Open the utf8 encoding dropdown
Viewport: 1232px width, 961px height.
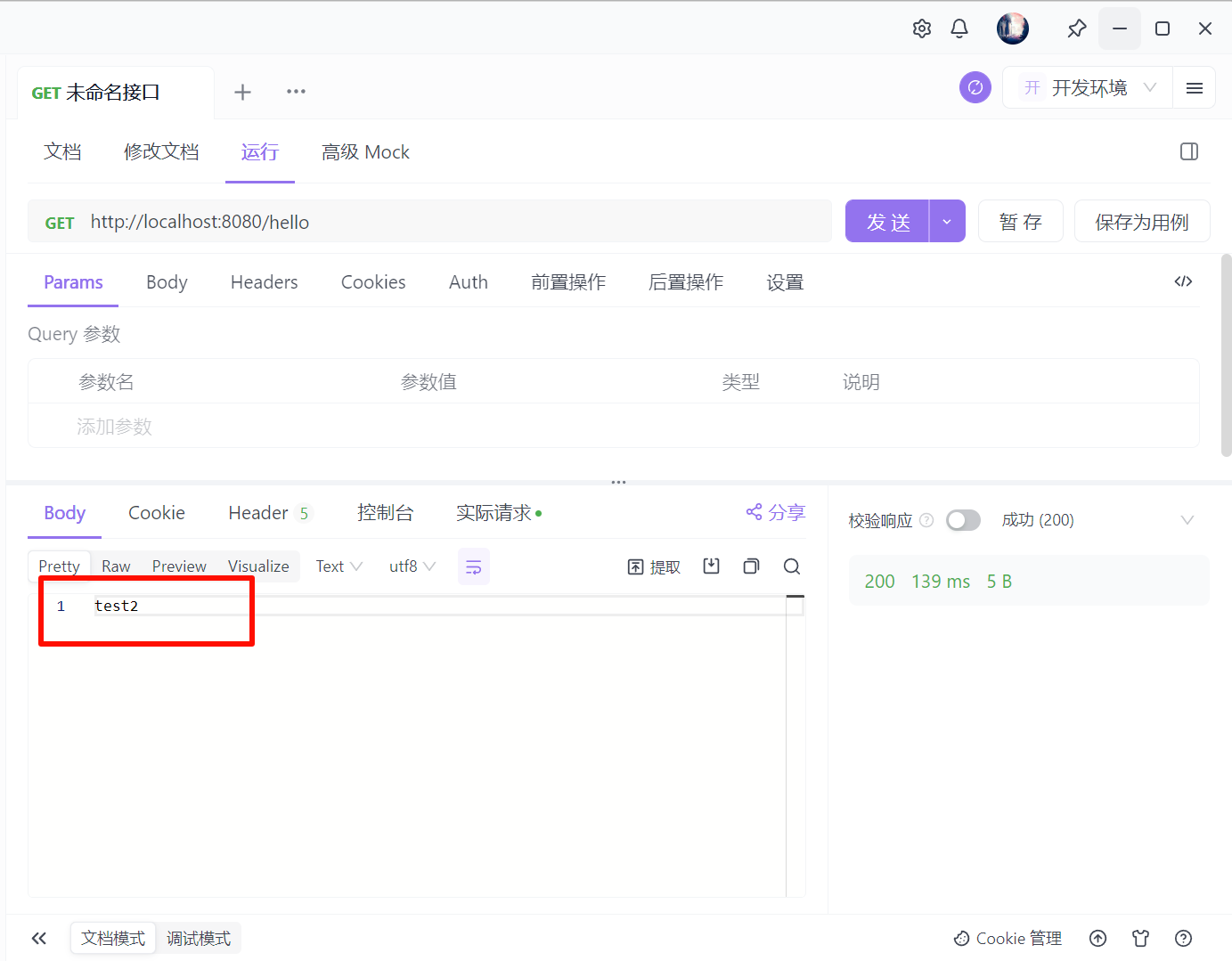click(x=412, y=566)
